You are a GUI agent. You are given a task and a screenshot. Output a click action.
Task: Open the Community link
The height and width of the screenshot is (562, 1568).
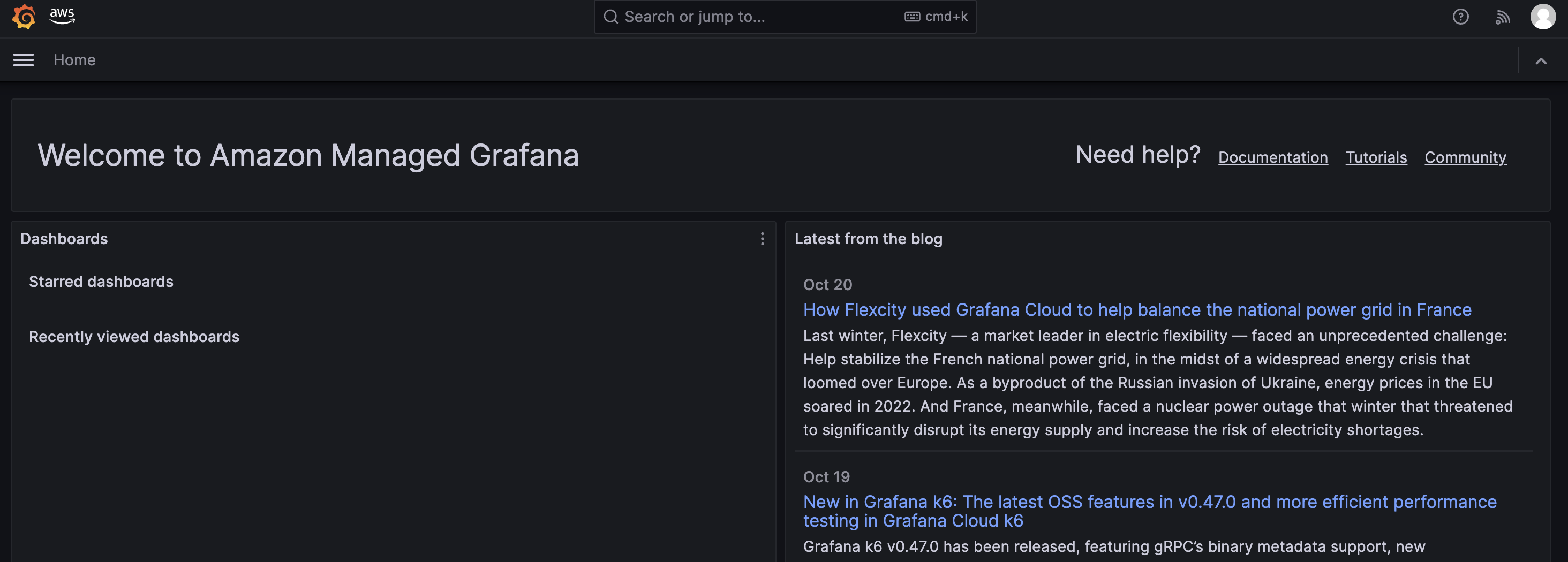[1465, 157]
